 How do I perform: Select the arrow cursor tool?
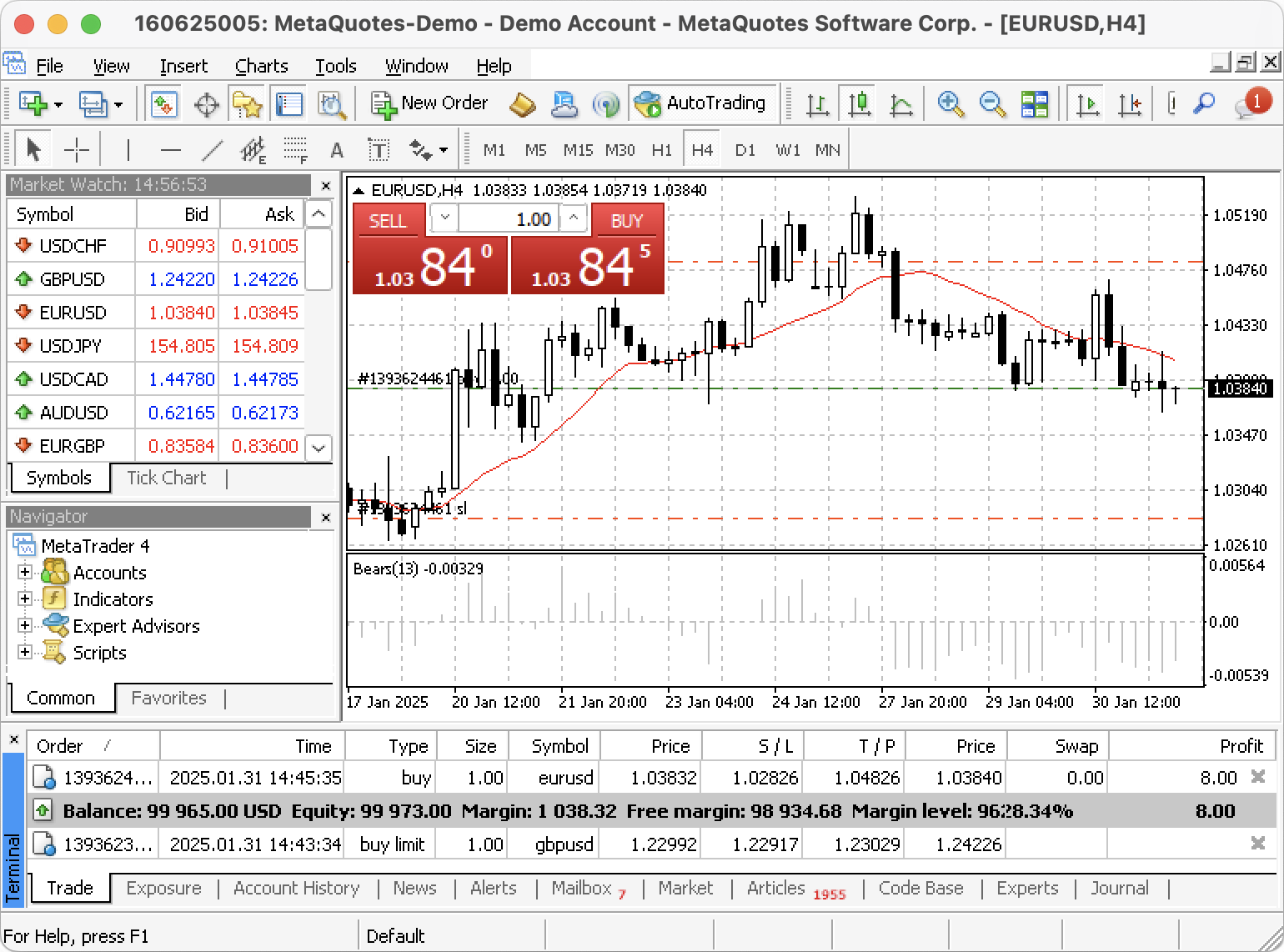33,150
